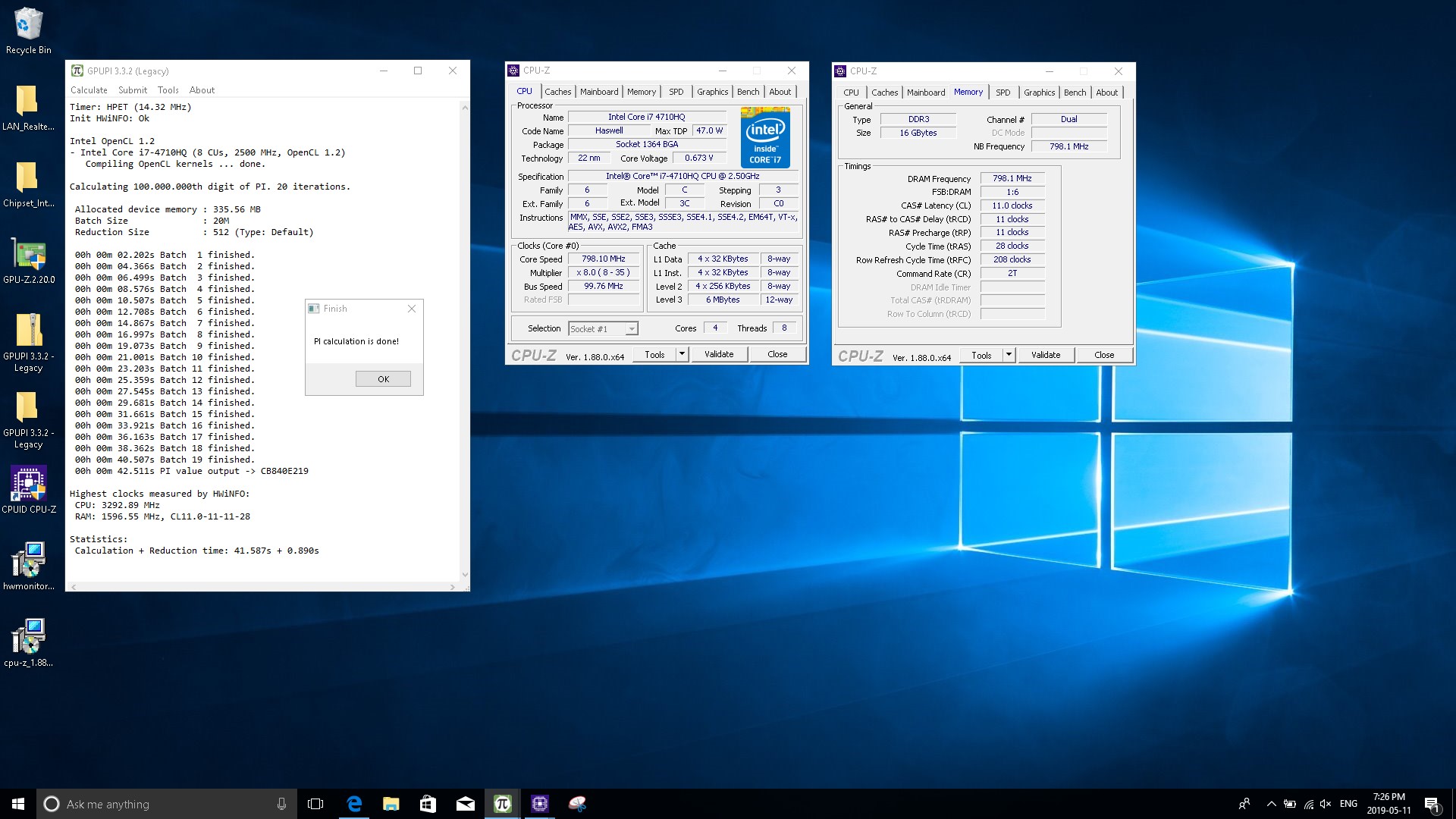Switch to CPU tab in right CPU-Z window
The width and height of the screenshot is (1456, 819).
[x=851, y=93]
